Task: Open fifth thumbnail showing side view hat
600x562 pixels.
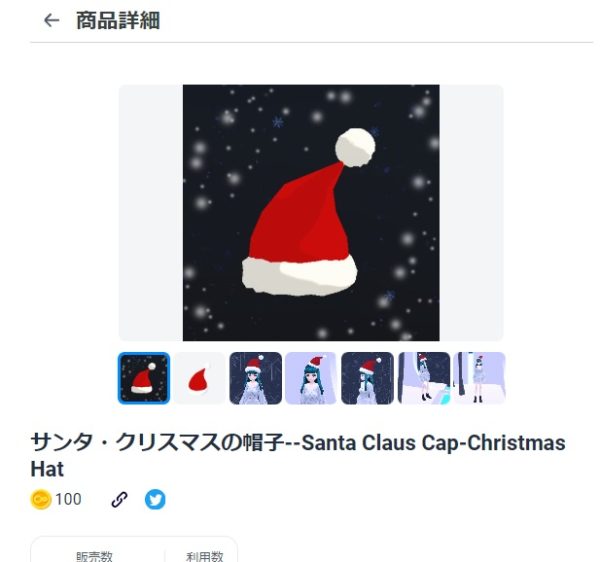Action: 367,378
